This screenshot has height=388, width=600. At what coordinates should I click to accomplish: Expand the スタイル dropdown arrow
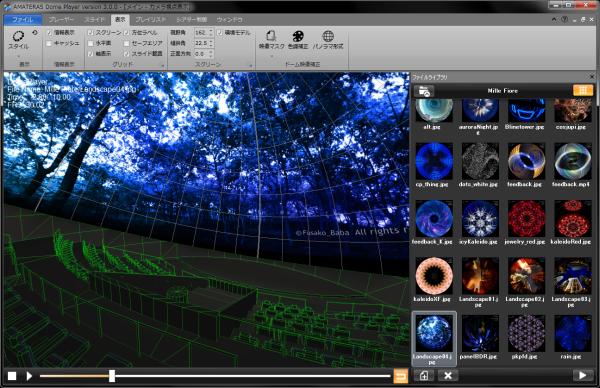click(18, 56)
